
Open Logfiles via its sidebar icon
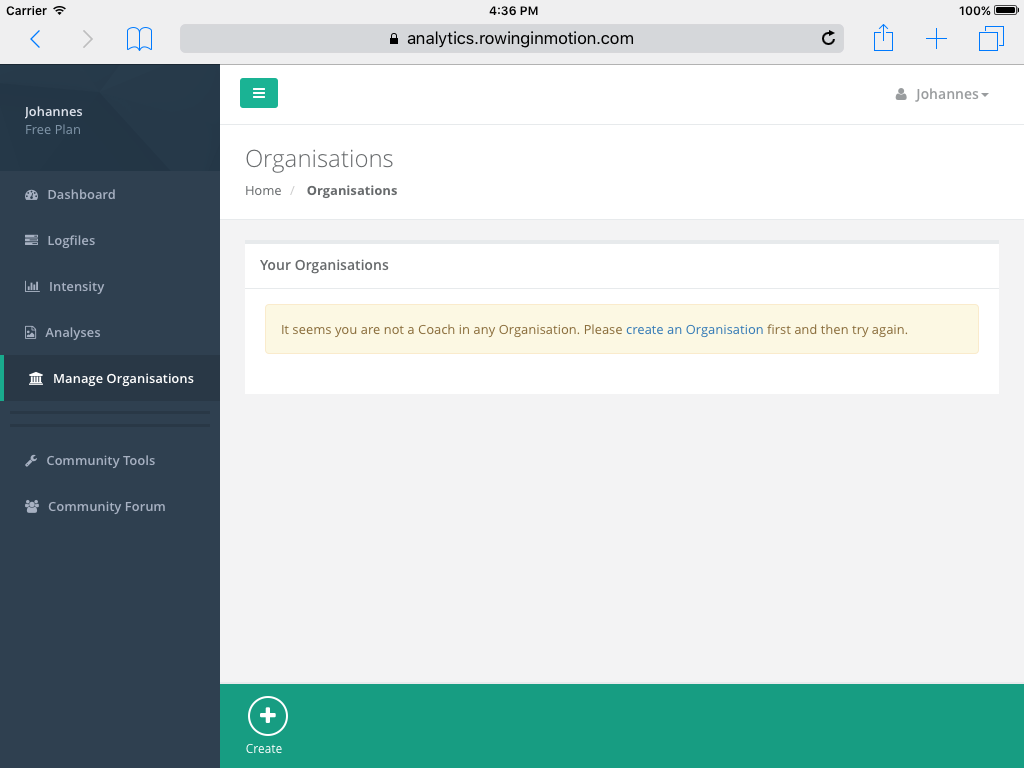click(x=31, y=240)
